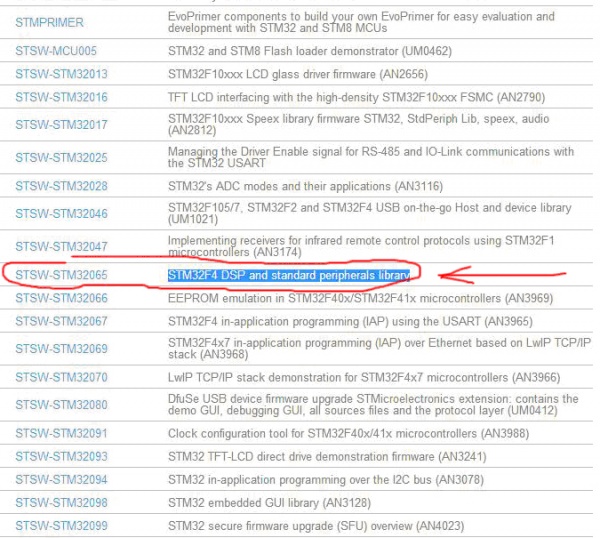The height and width of the screenshot is (538, 600).
Task: Open the STSW-STM32094 link
Action: pyautogui.click(x=61, y=479)
